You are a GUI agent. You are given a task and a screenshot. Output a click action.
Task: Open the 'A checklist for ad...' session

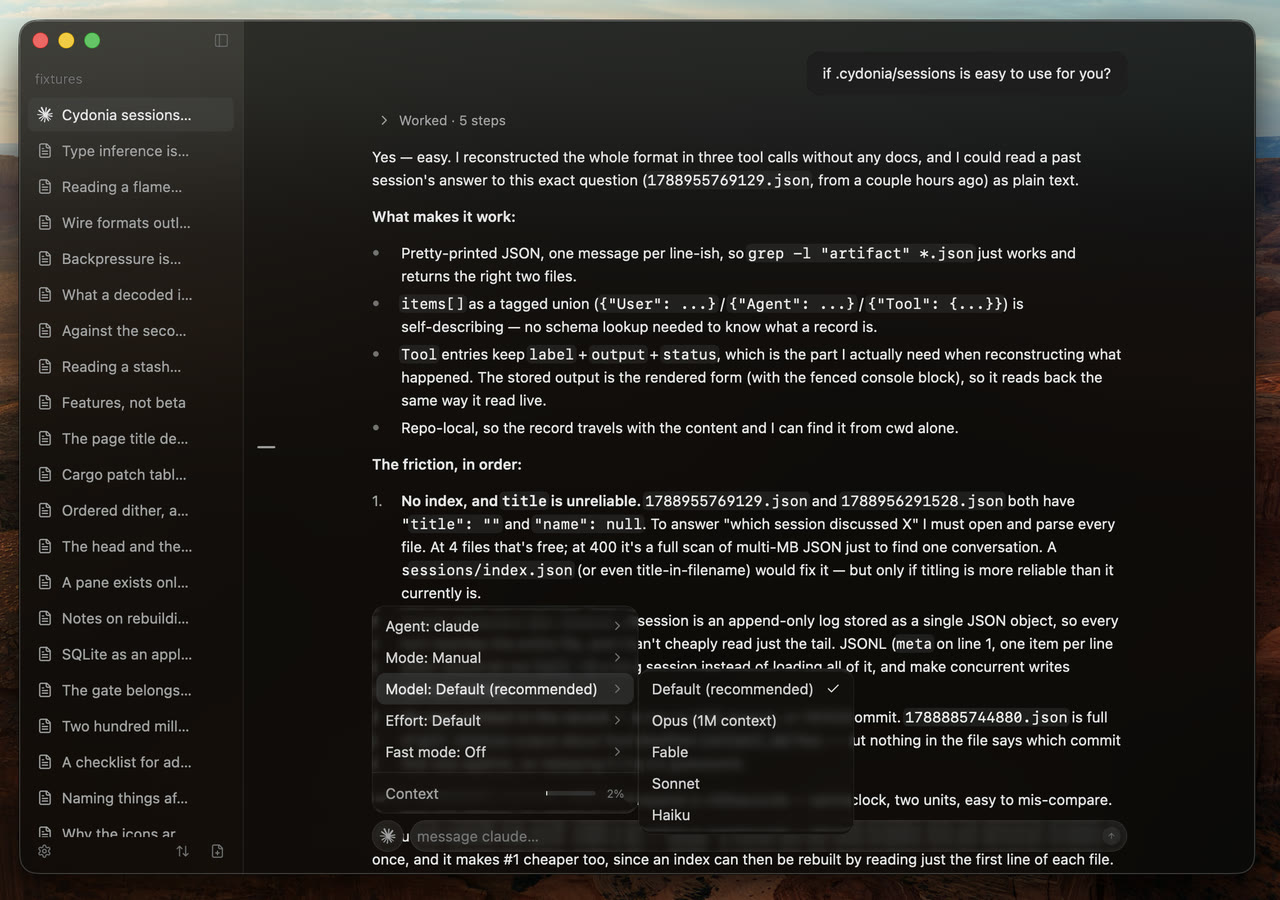131,763
